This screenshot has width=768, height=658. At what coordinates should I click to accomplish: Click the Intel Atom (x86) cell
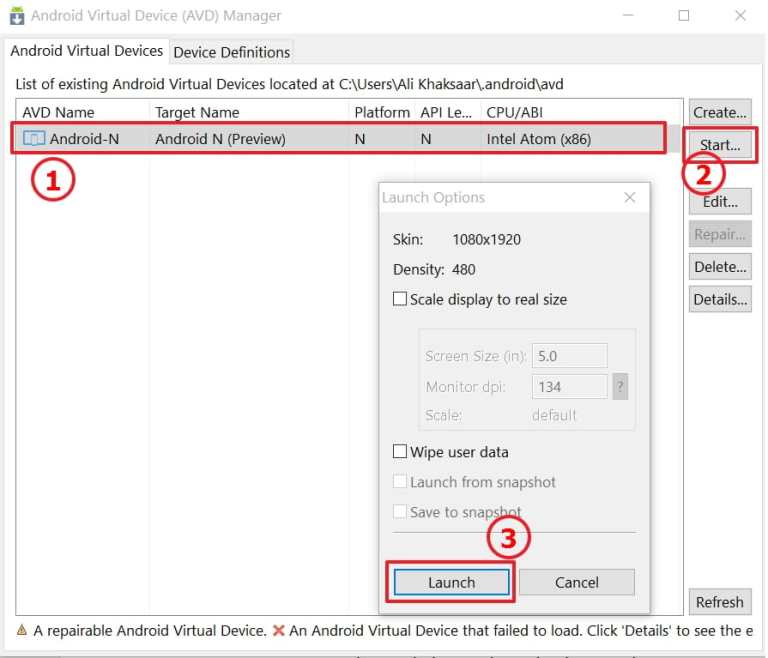click(x=539, y=139)
